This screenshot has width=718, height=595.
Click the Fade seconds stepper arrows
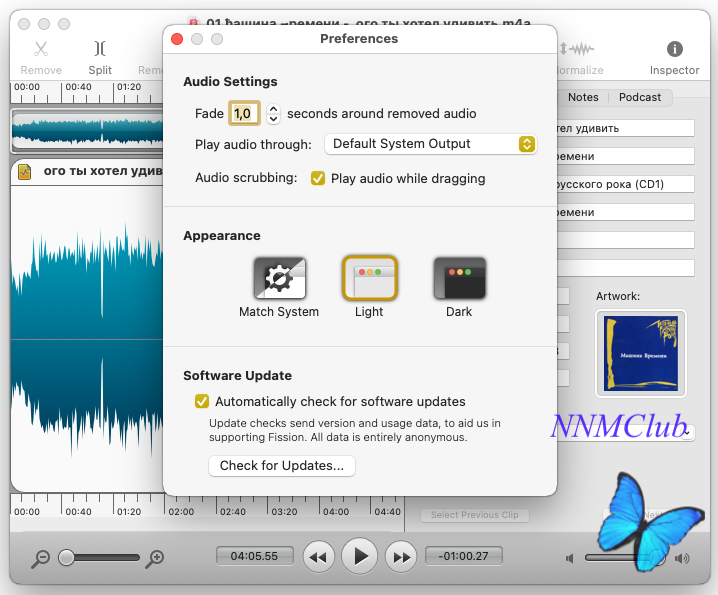(x=273, y=114)
